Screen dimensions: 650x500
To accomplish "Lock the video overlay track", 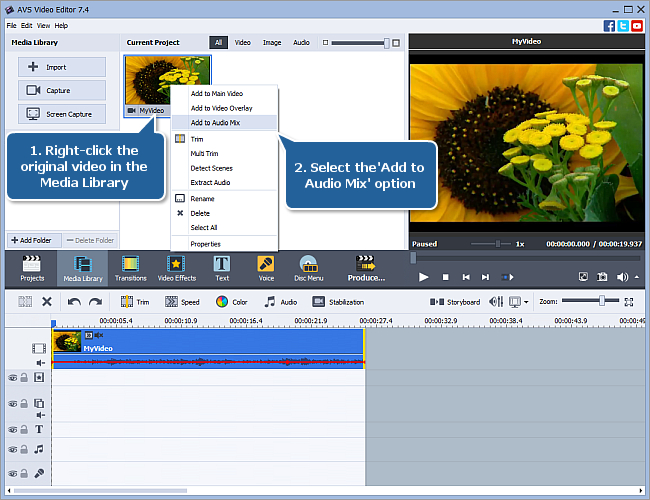I will click(x=24, y=403).
